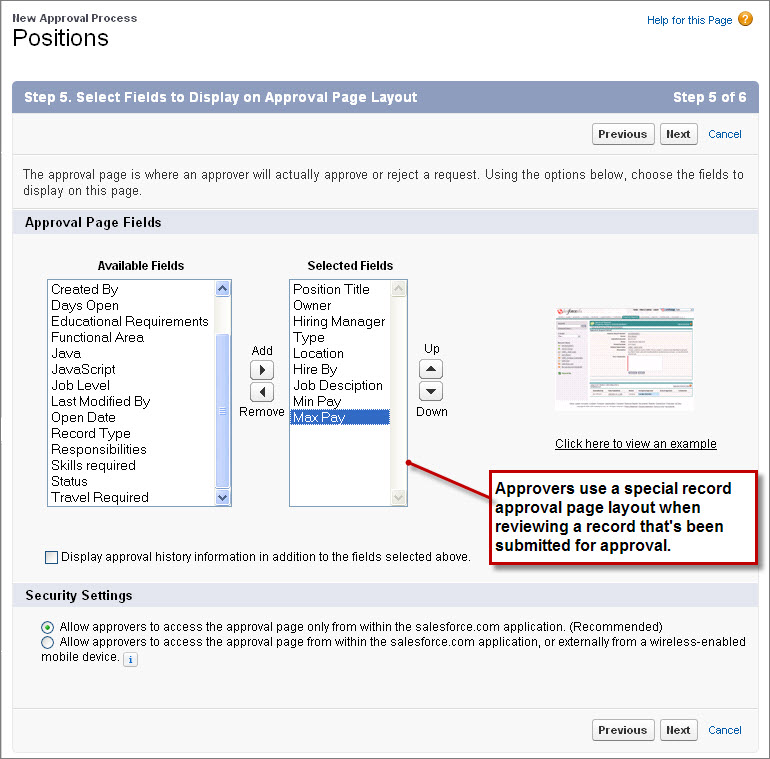The height and width of the screenshot is (759, 770).
Task: Select Open Date in Available Fields
Action: pyautogui.click(x=132, y=417)
